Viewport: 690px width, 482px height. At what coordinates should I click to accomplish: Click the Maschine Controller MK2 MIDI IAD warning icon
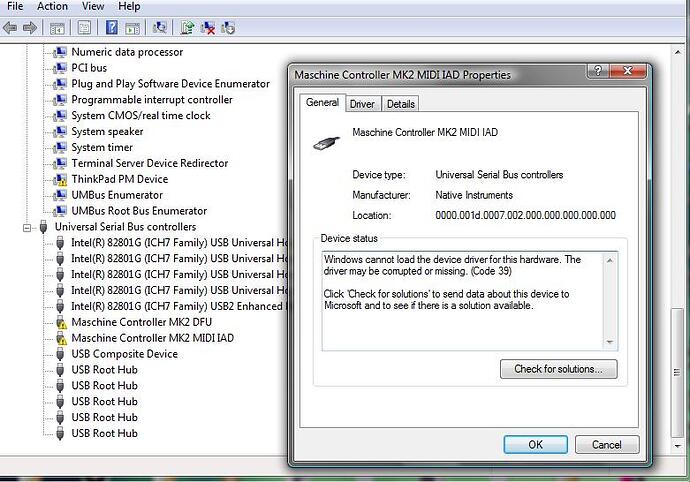61,339
